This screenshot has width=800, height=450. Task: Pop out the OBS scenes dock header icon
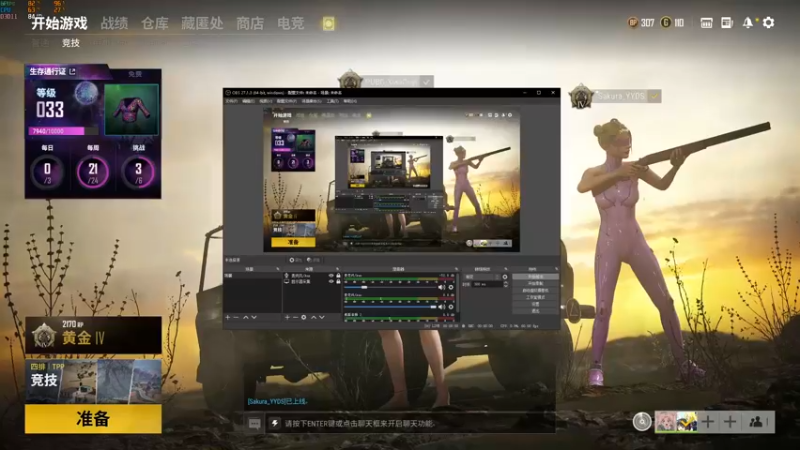[278, 269]
